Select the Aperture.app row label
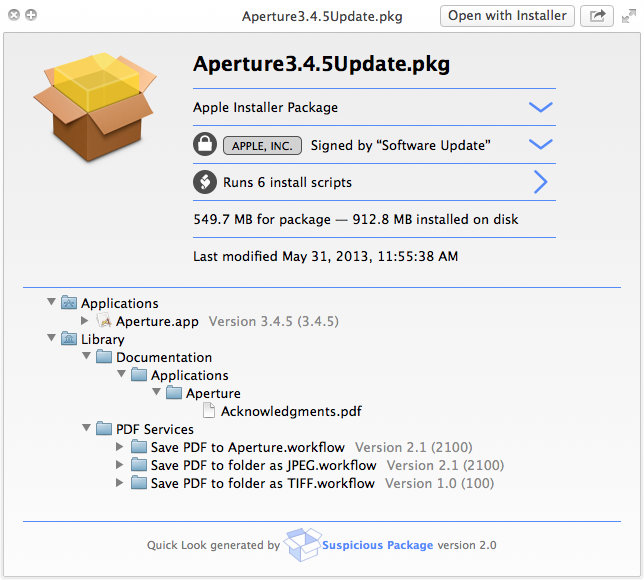The height and width of the screenshot is (580, 644). pos(157,321)
